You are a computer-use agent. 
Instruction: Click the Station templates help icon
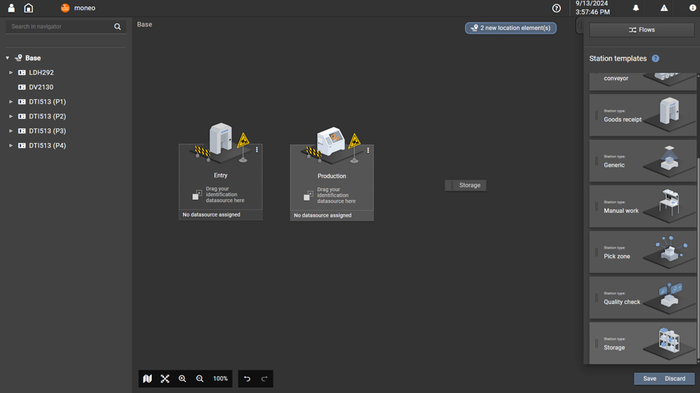click(x=655, y=59)
